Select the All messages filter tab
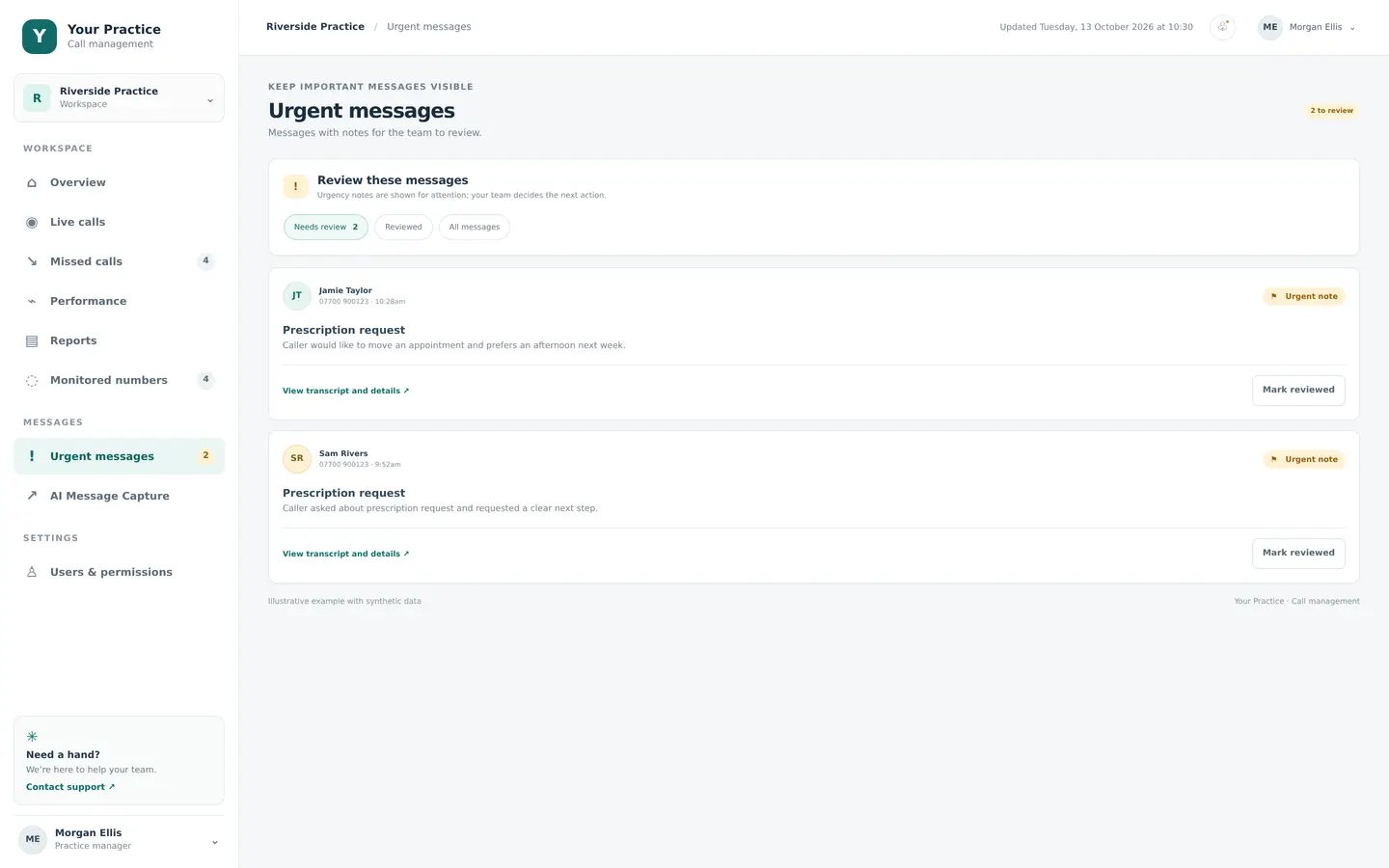 coord(475,227)
